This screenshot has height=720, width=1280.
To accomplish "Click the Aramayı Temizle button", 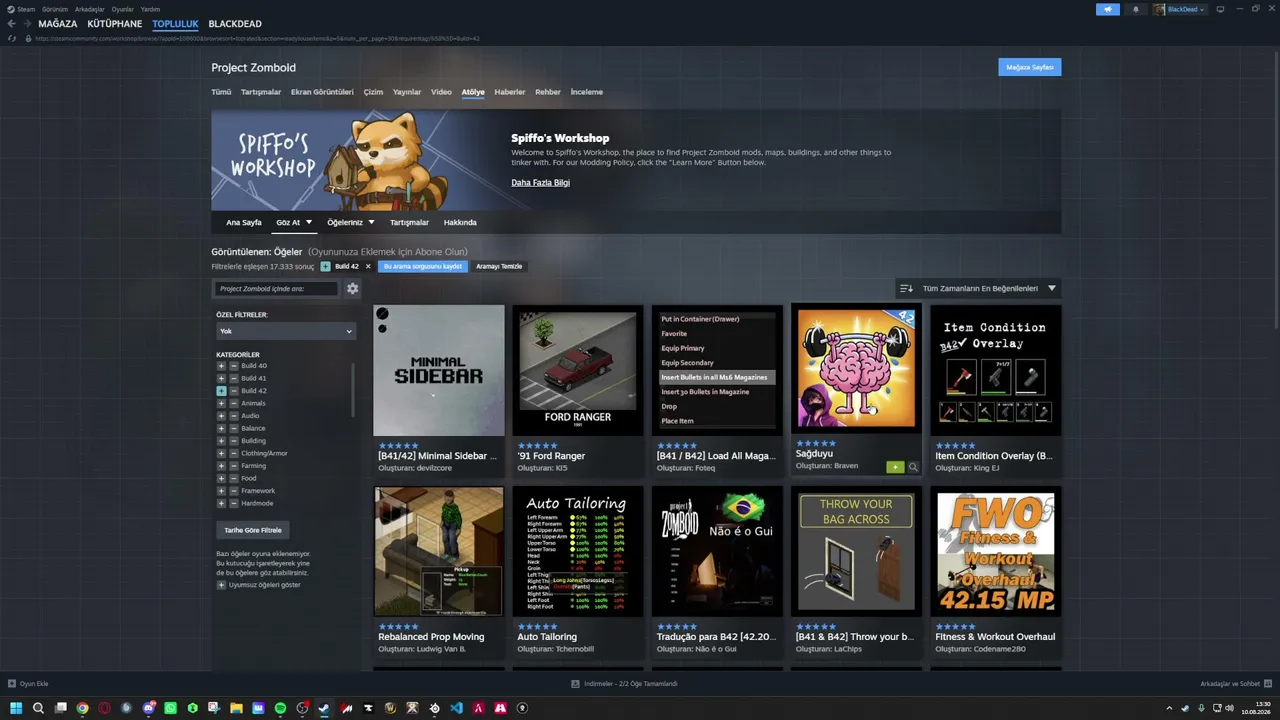I will (x=499, y=267).
